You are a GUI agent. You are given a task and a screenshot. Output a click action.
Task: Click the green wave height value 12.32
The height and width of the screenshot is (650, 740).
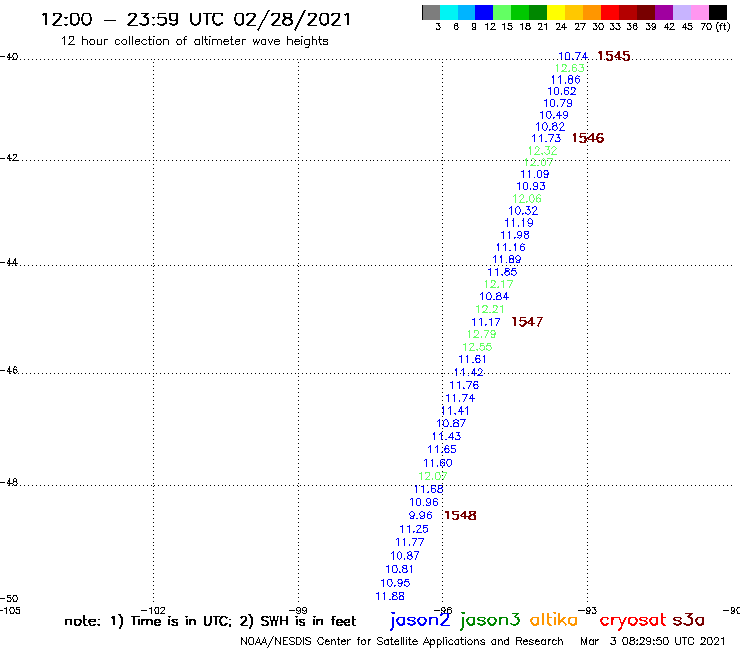click(x=542, y=151)
